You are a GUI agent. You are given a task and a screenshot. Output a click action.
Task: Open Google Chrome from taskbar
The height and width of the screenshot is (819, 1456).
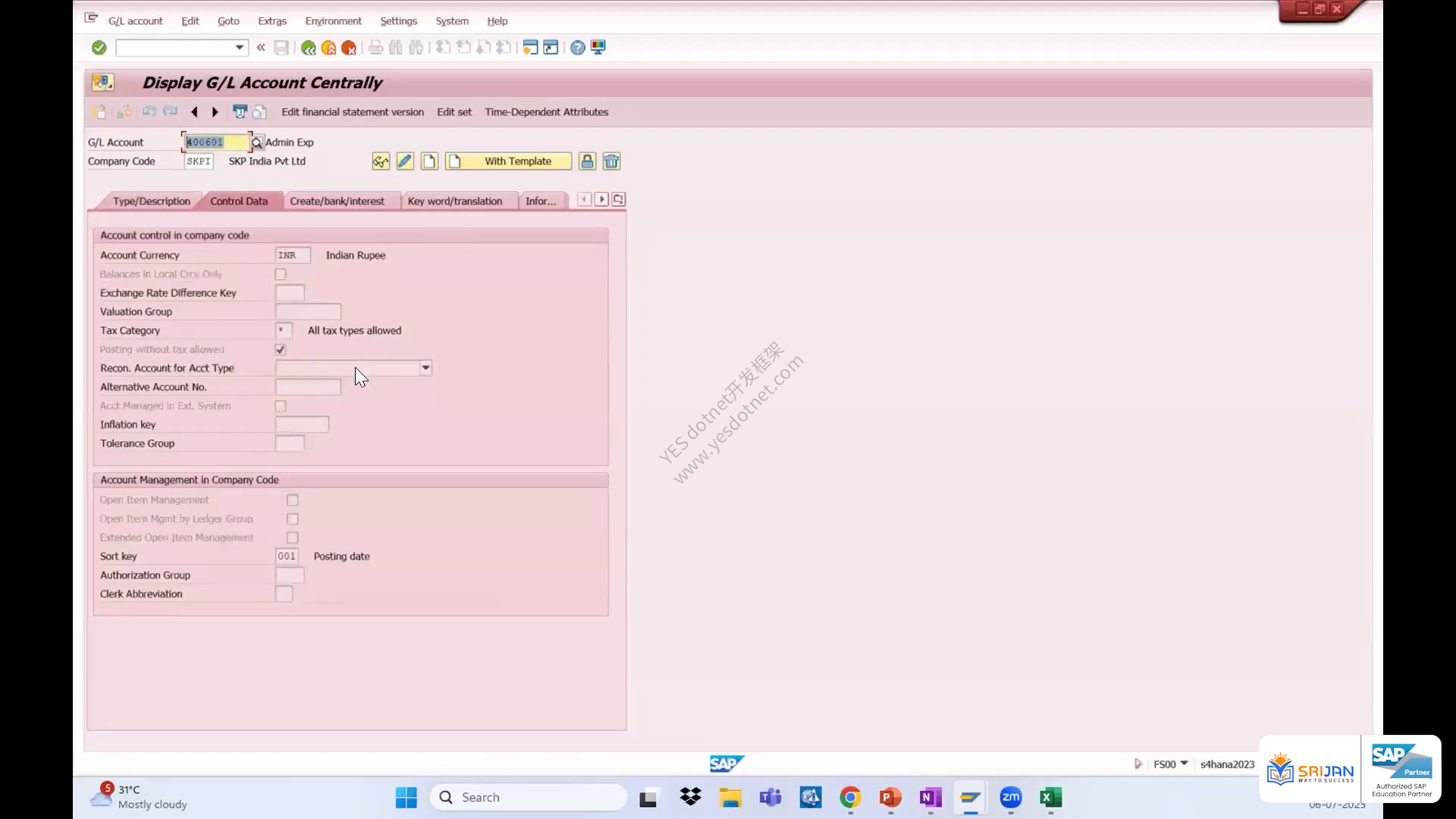(x=850, y=798)
